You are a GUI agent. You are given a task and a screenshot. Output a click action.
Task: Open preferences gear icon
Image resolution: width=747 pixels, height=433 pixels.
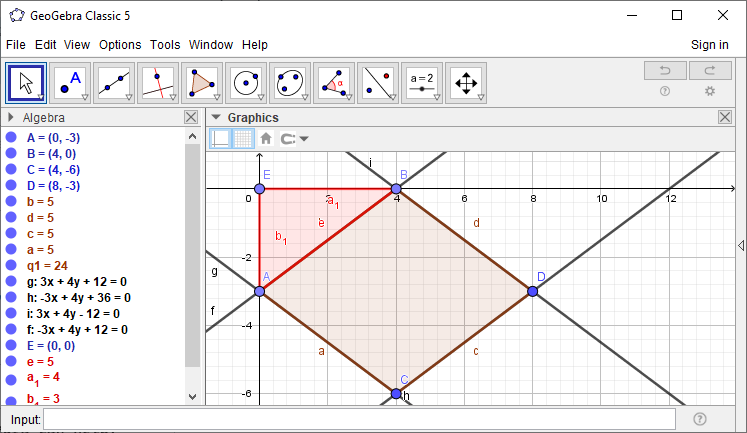[x=710, y=91]
